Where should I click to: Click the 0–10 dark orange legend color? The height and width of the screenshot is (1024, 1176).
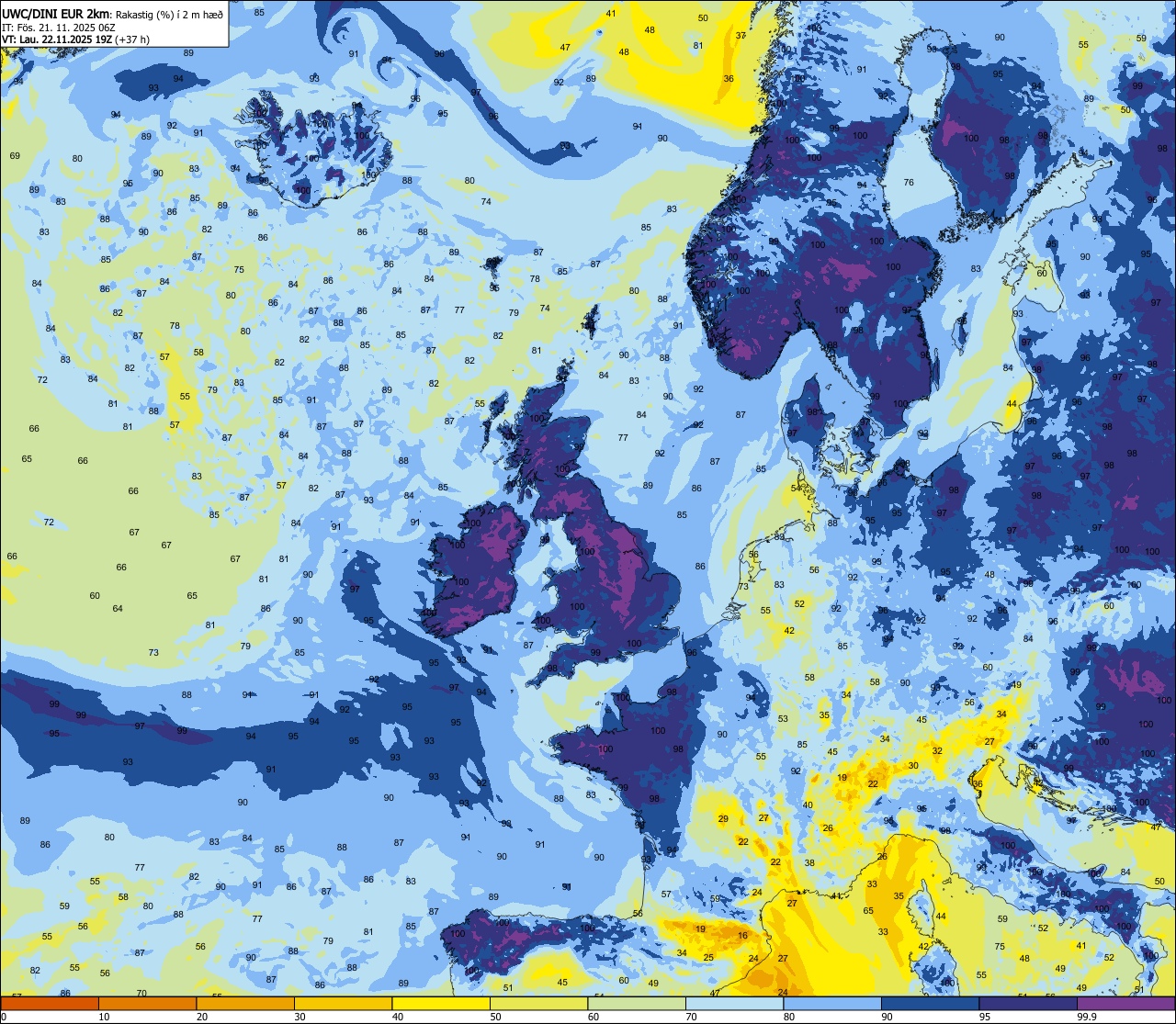pyautogui.click(x=50, y=1004)
